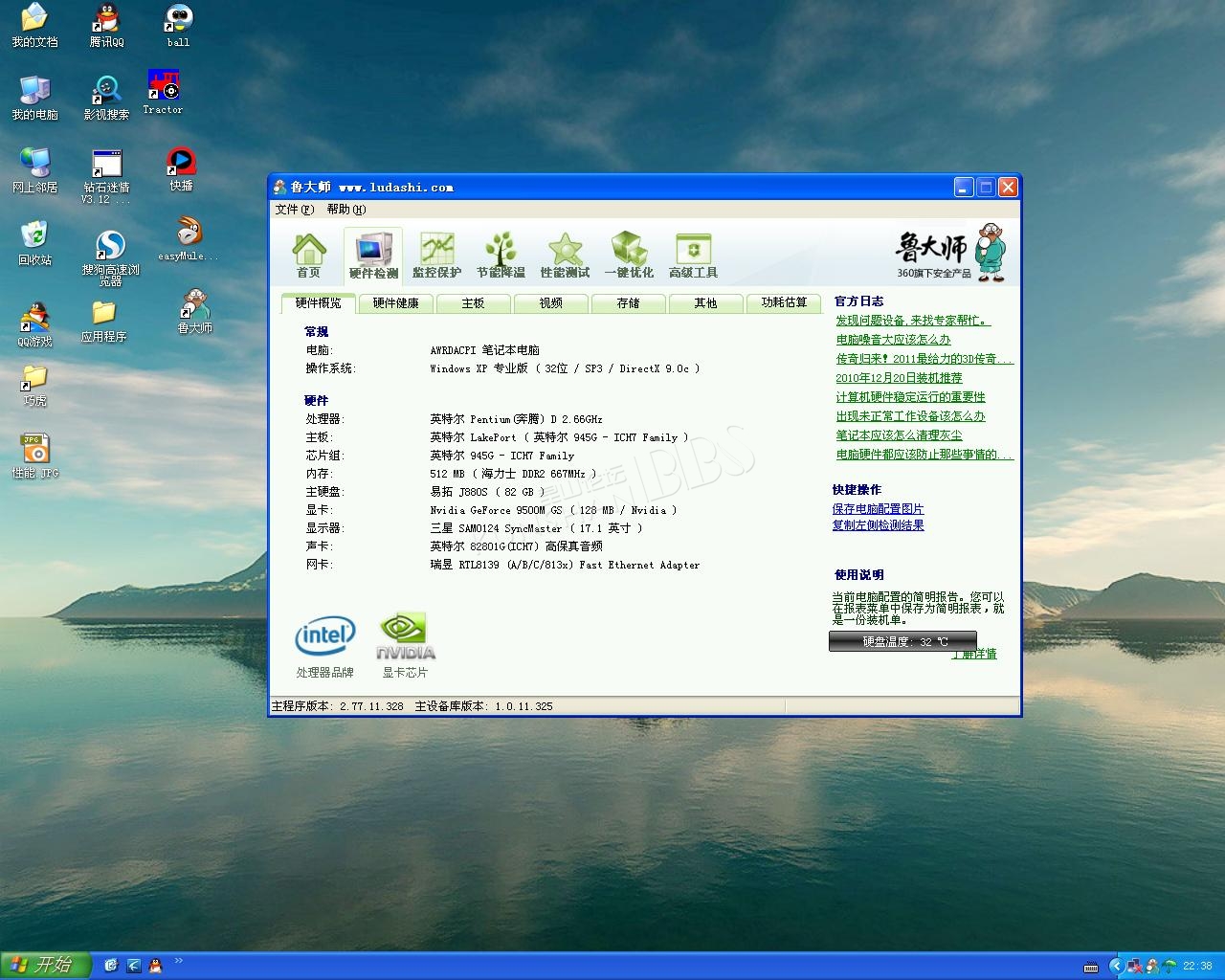This screenshot has width=1225, height=980.
Task: Select the 硬件检测 hardware detection icon
Action: (373, 256)
